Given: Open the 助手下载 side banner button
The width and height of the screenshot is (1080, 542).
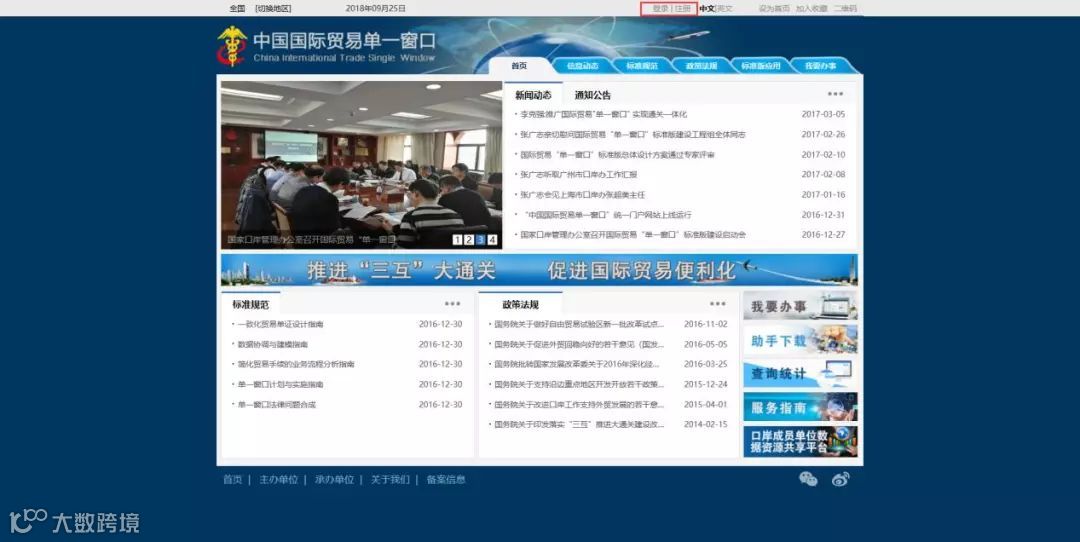Looking at the screenshot, I should (x=800, y=340).
